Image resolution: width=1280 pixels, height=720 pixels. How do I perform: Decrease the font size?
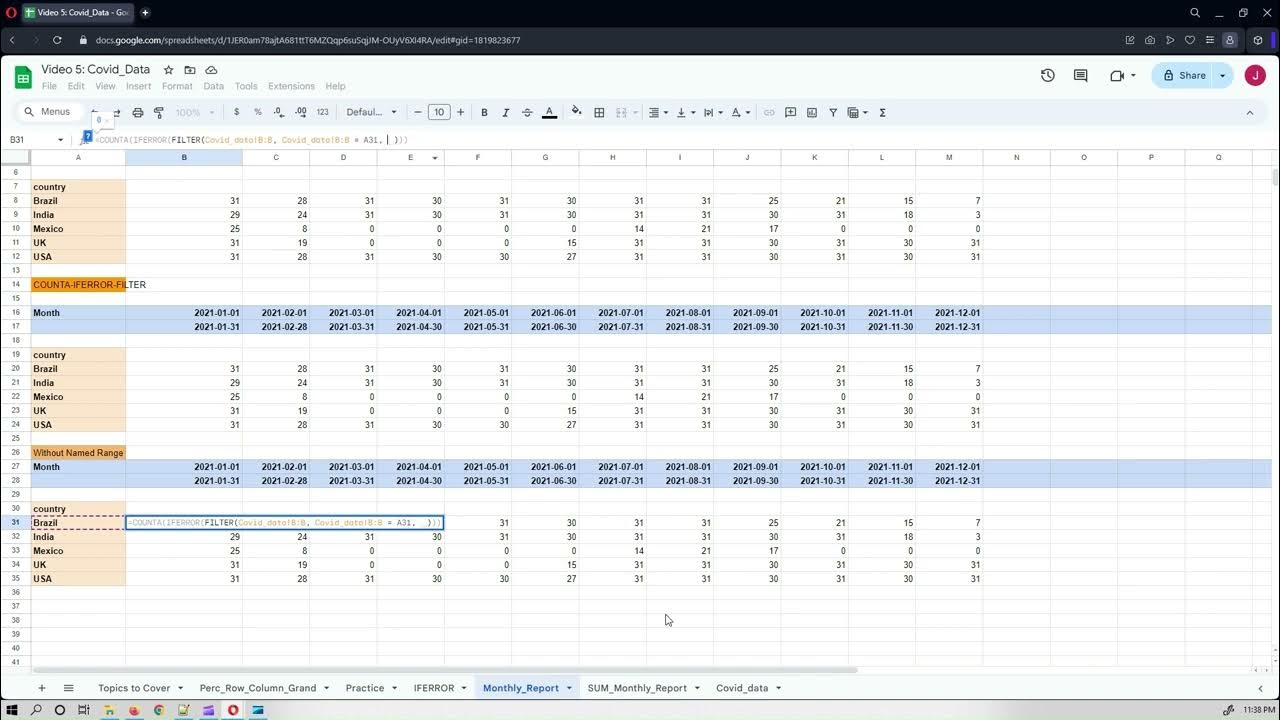[418, 112]
